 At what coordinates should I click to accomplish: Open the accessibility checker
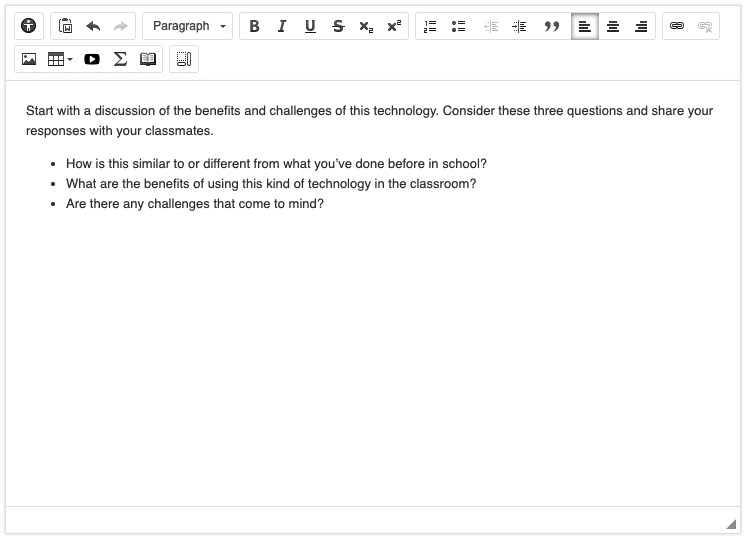(28, 26)
